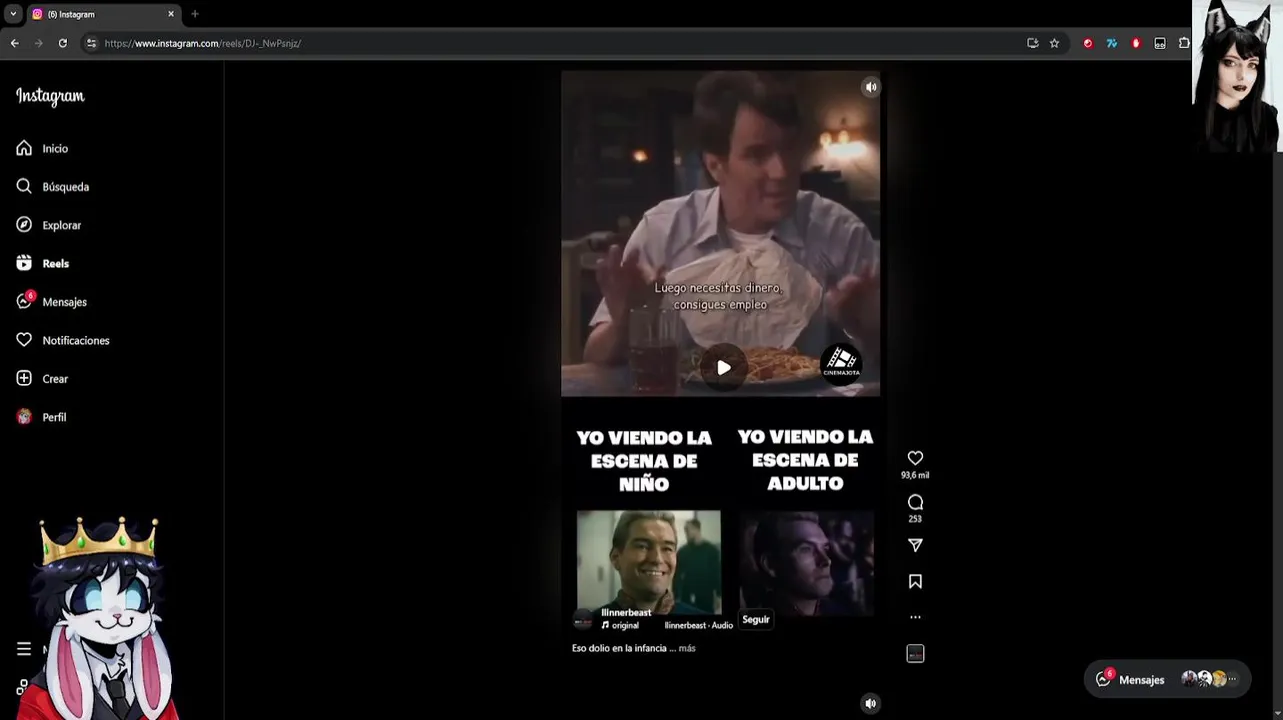Click the like count 93,6 mil

(915, 476)
